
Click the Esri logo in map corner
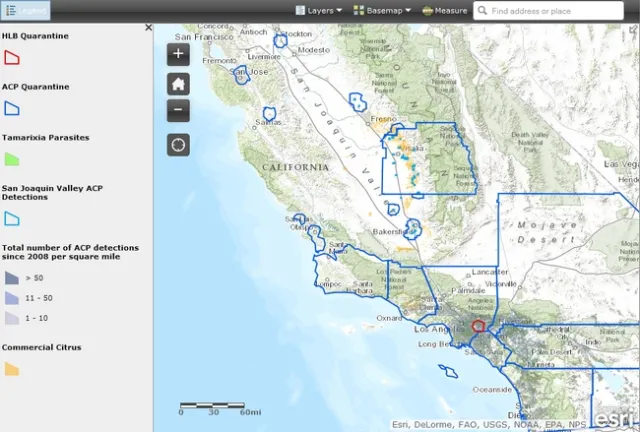613,418
